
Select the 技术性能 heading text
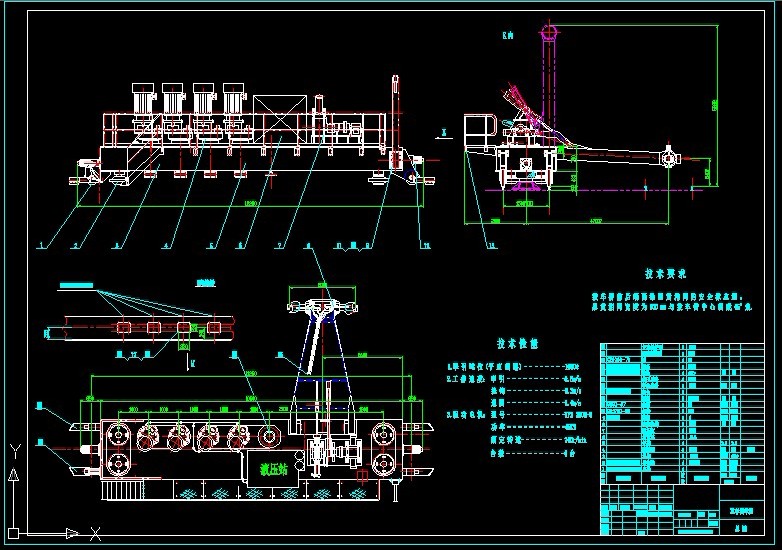[x=517, y=344]
